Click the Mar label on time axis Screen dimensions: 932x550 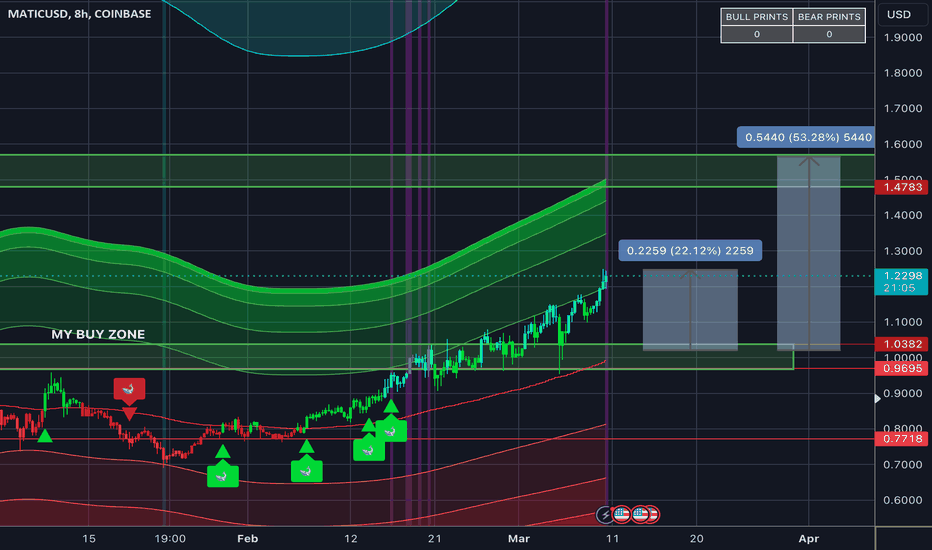coord(519,539)
